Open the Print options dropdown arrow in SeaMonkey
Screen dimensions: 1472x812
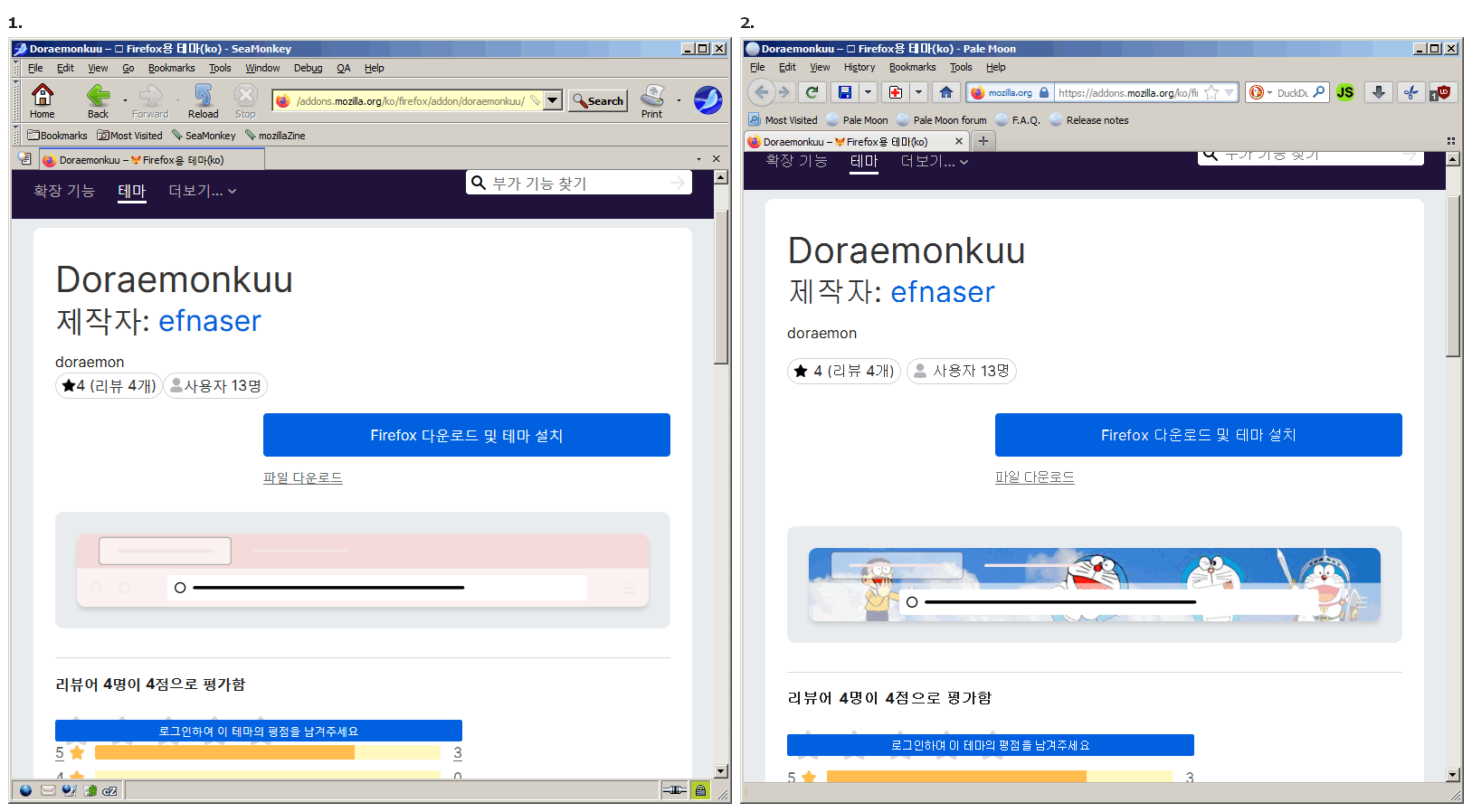click(x=679, y=100)
